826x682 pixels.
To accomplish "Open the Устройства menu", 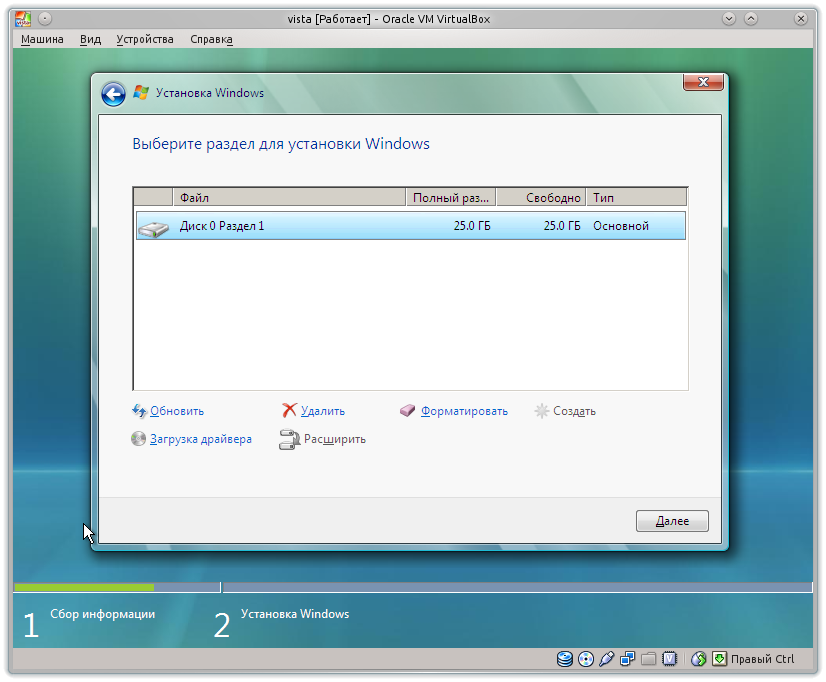I will 144,39.
